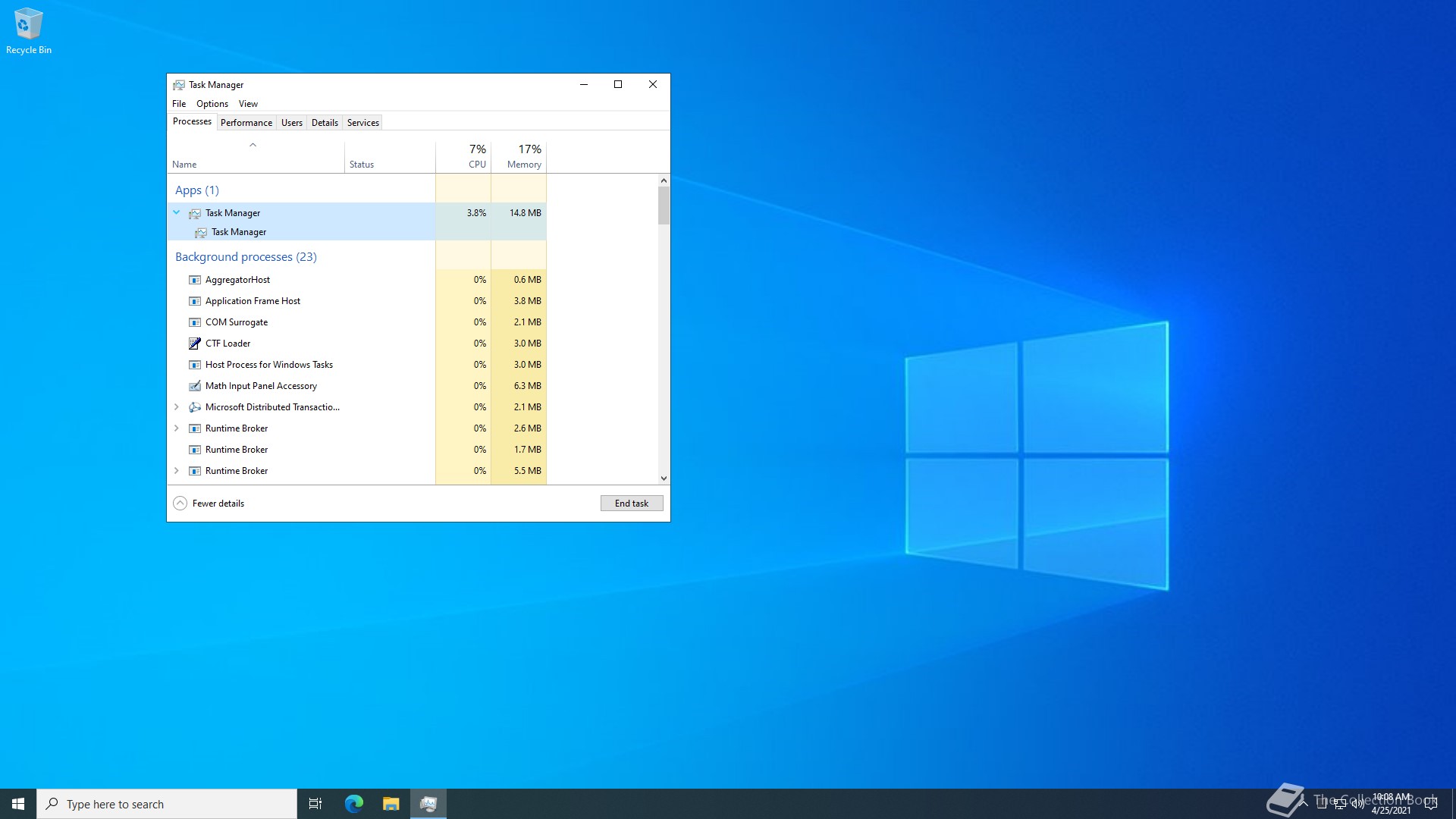Select Background processes (23) group header
Image resolution: width=1456 pixels, height=819 pixels.
[246, 257]
